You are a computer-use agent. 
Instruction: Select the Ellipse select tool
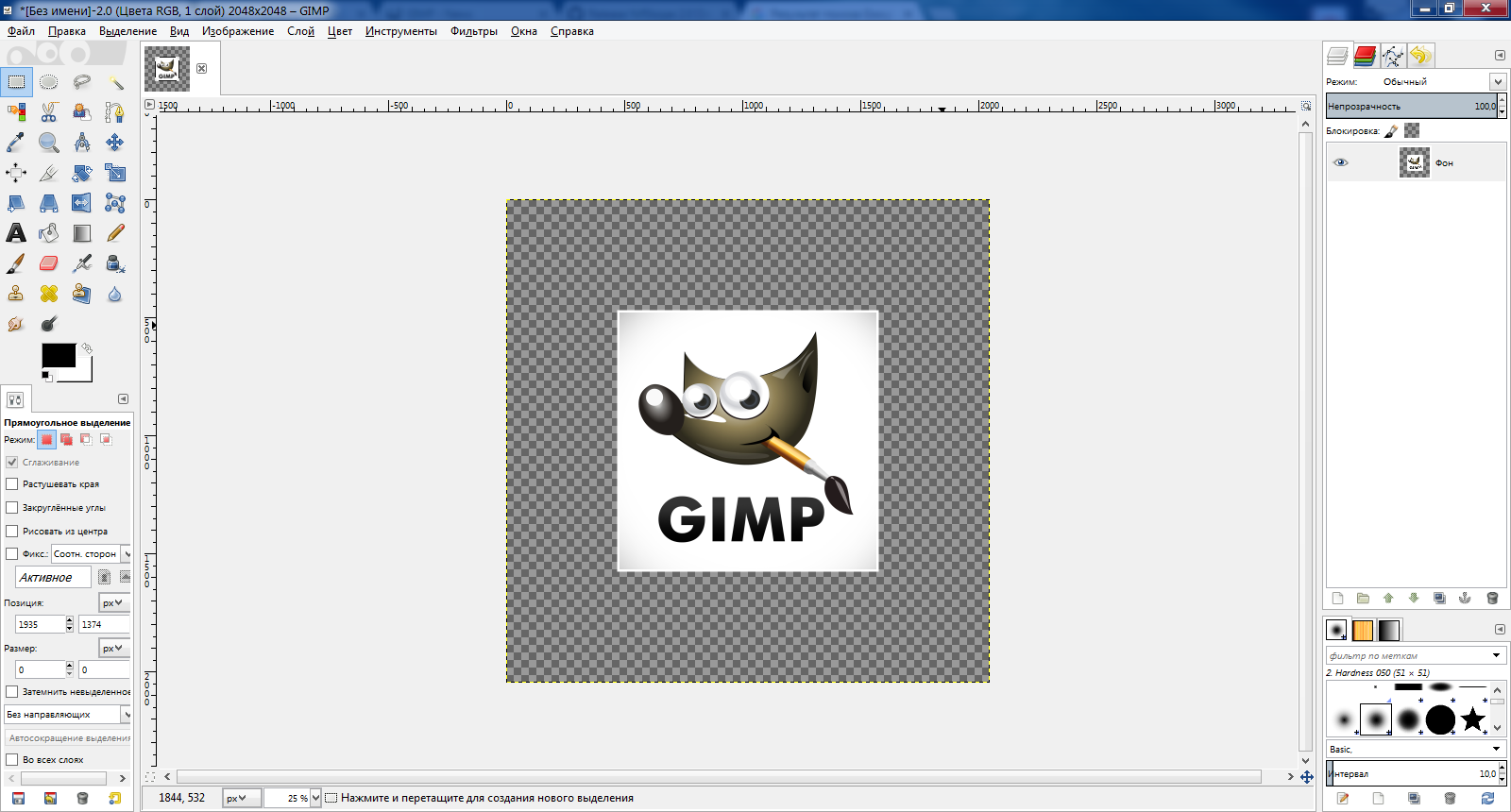49,82
